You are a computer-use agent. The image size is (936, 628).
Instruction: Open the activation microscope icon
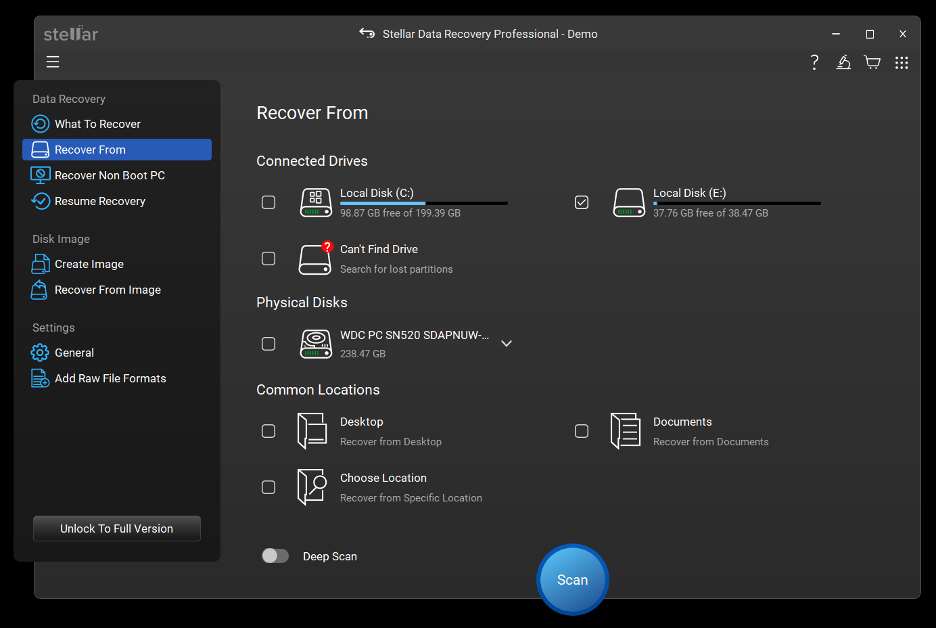[843, 62]
